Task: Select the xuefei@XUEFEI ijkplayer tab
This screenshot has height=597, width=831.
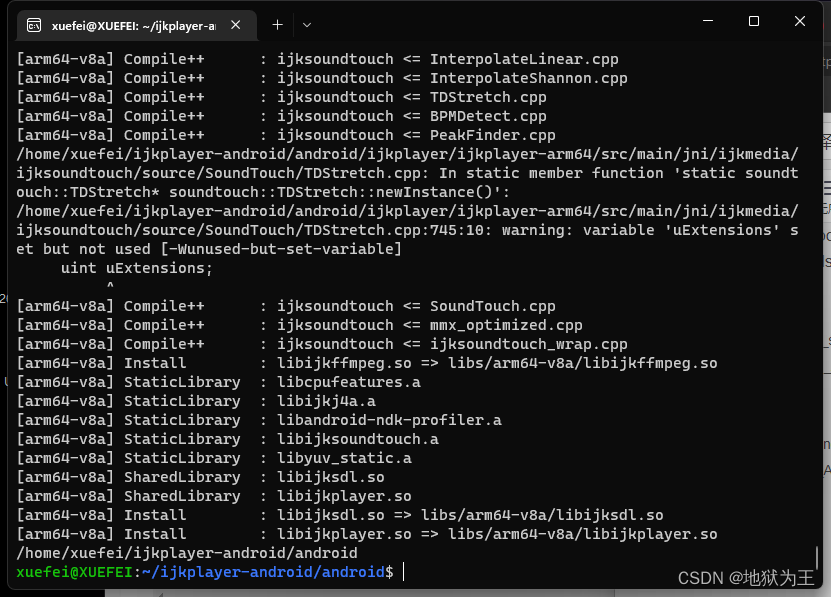Action: [x=137, y=25]
